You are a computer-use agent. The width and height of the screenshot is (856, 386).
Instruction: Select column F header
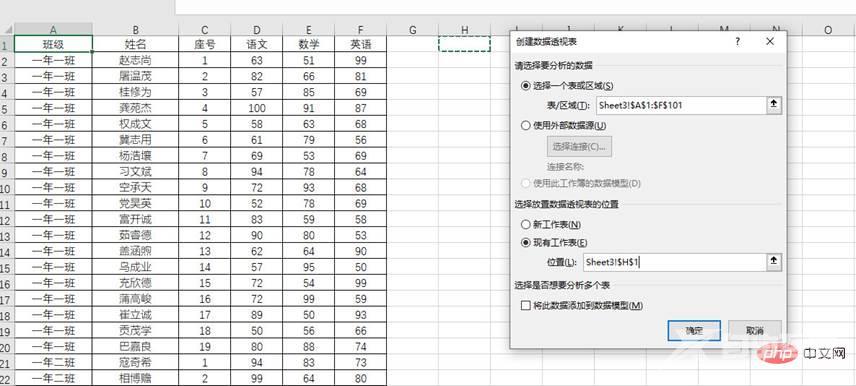[x=360, y=30]
